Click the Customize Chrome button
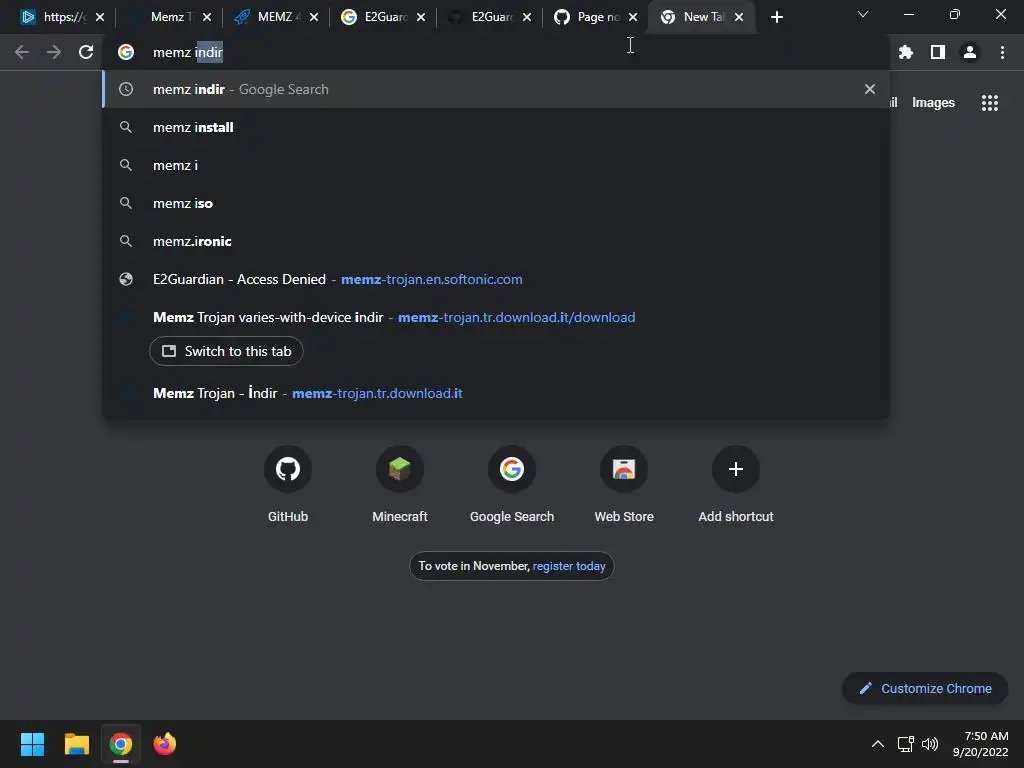This screenshot has width=1024, height=768. pyautogui.click(x=925, y=688)
